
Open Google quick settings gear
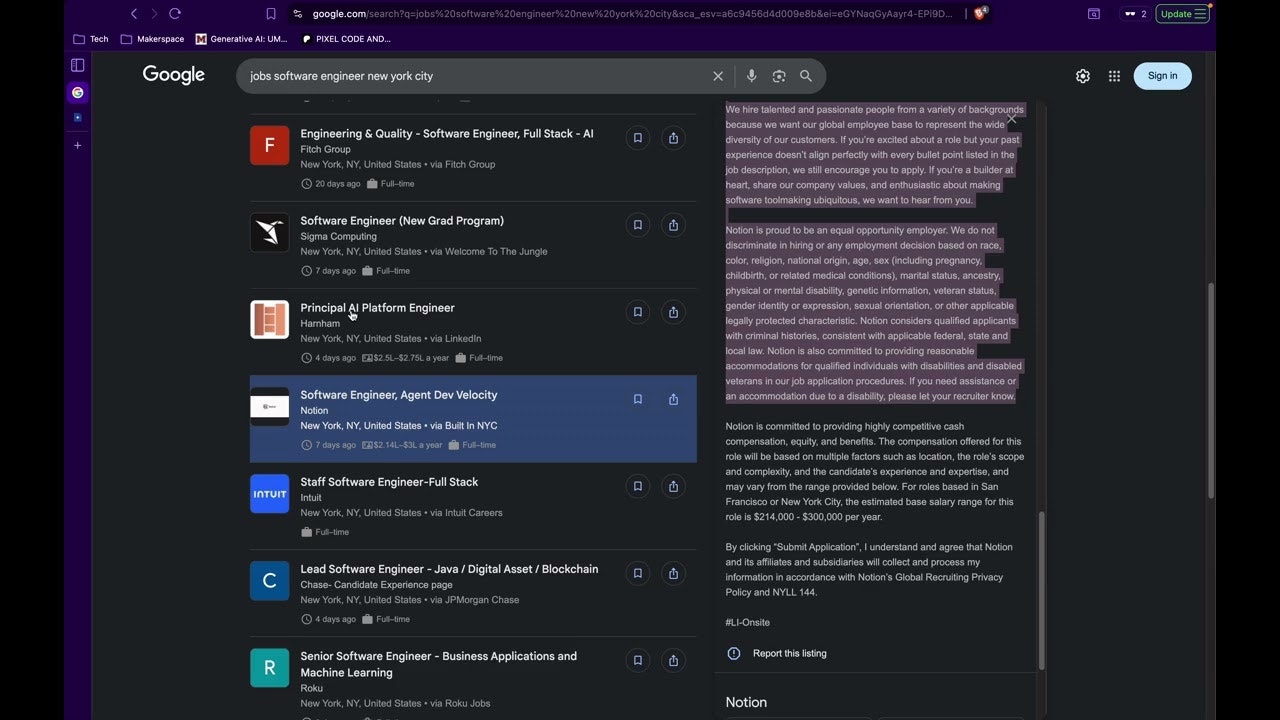click(1083, 76)
